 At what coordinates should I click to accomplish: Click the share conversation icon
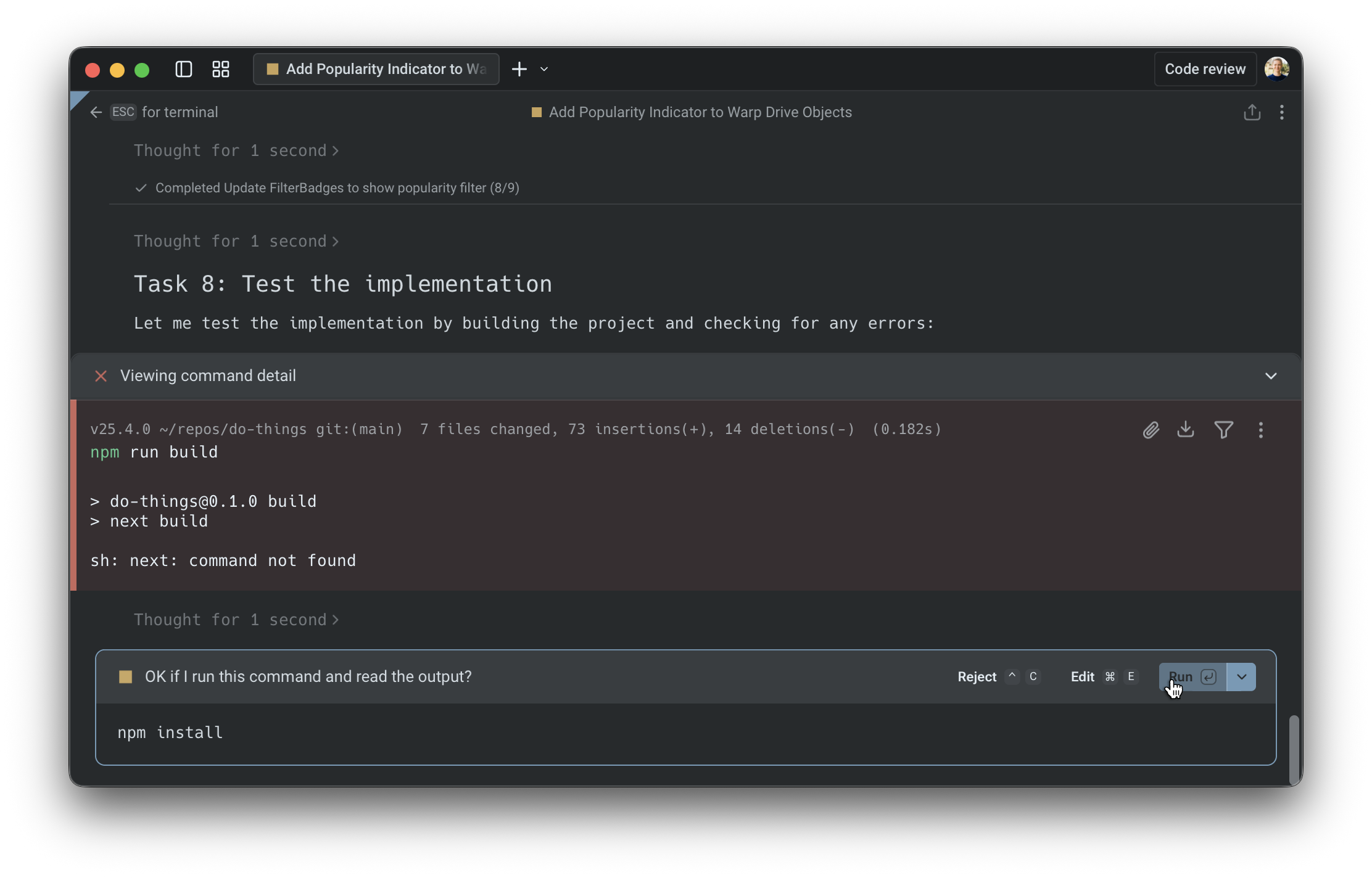coord(1252,112)
